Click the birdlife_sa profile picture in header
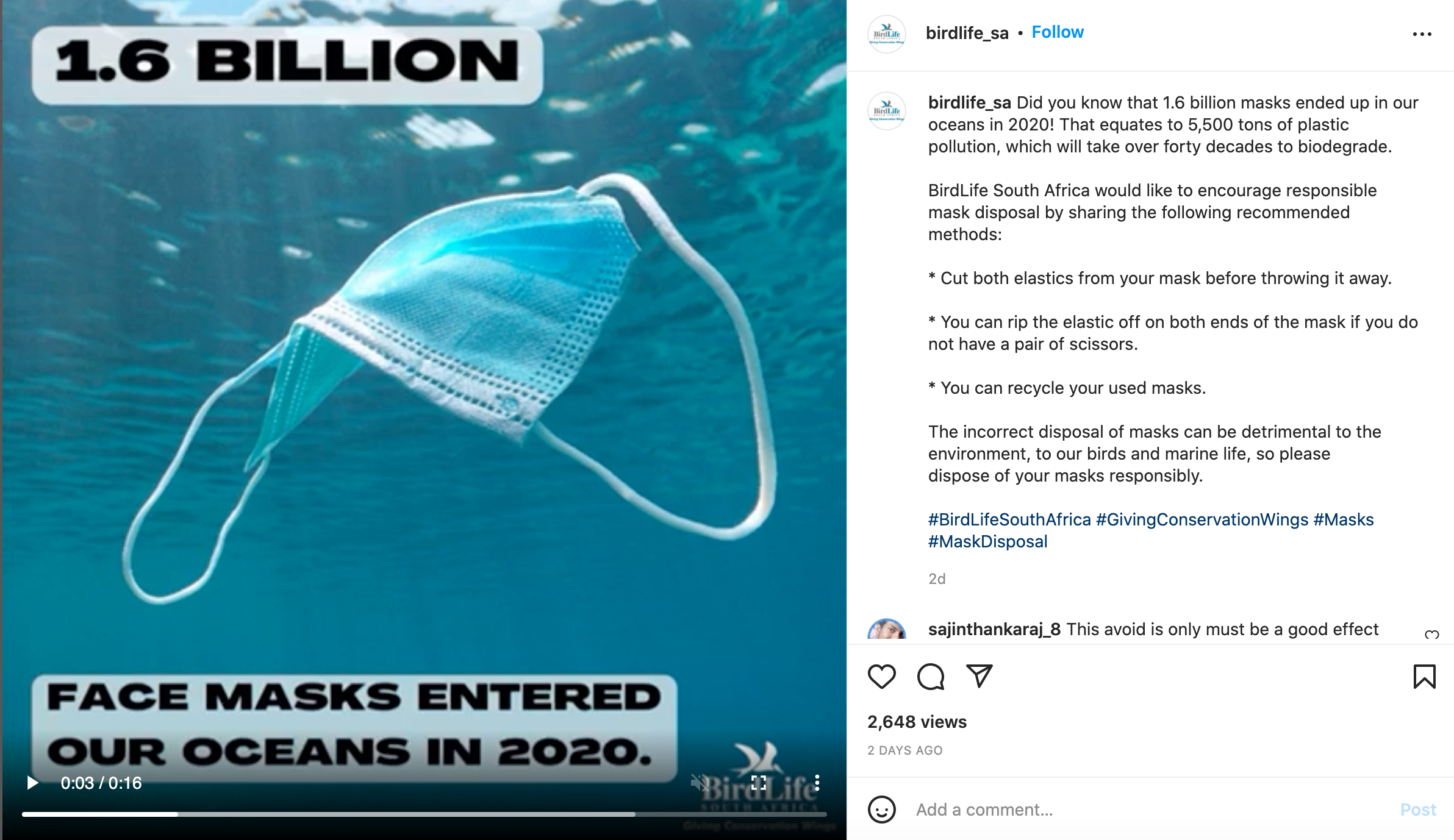Image resolution: width=1454 pixels, height=840 pixels. pos(887,34)
